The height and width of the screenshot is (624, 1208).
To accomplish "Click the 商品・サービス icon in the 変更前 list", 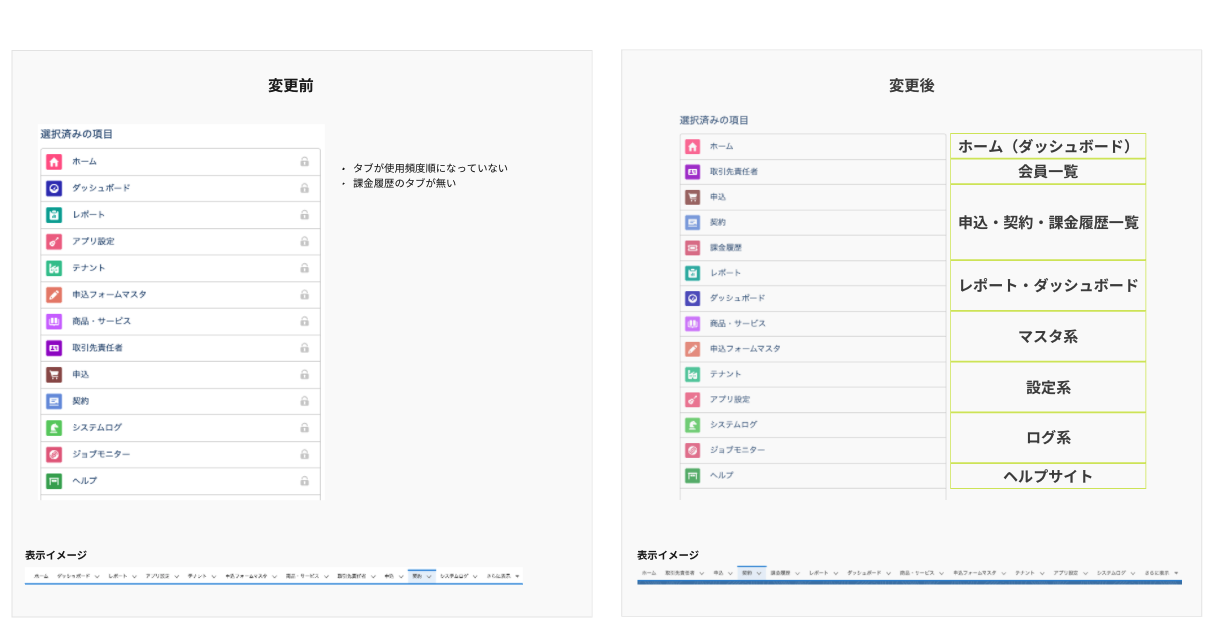I will point(54,321).
